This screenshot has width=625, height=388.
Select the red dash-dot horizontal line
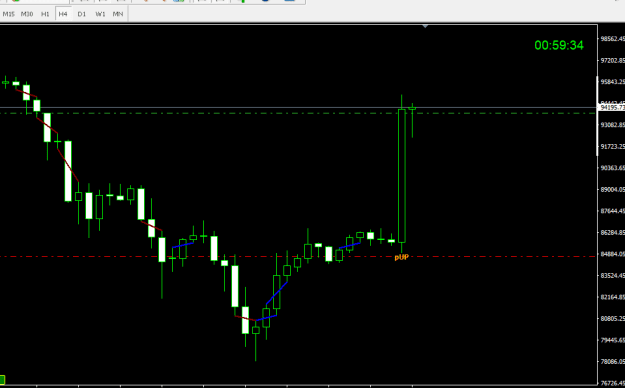(x=298, y=256)
